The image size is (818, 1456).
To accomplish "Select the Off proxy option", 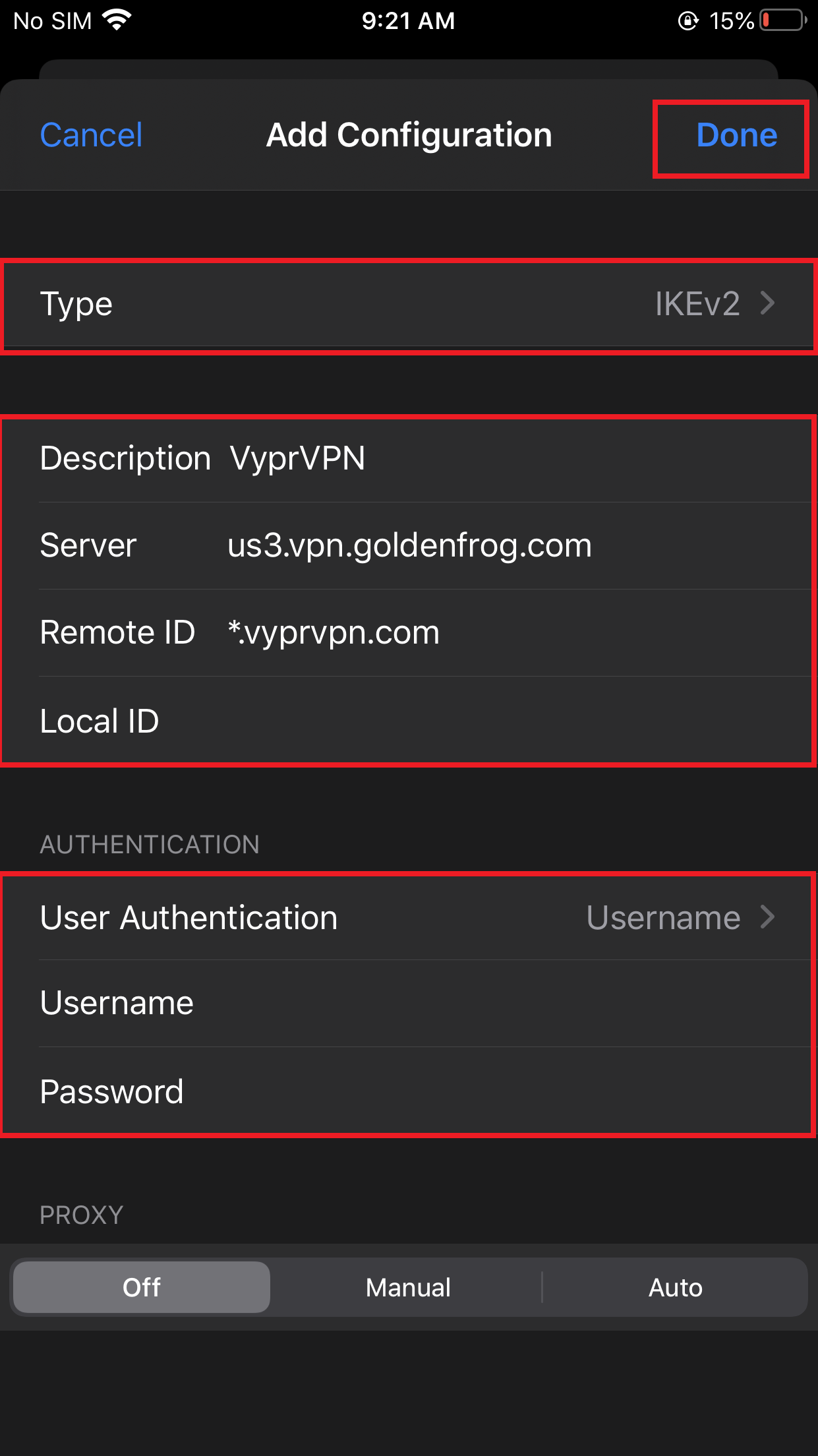I will tap(142, 1287).
